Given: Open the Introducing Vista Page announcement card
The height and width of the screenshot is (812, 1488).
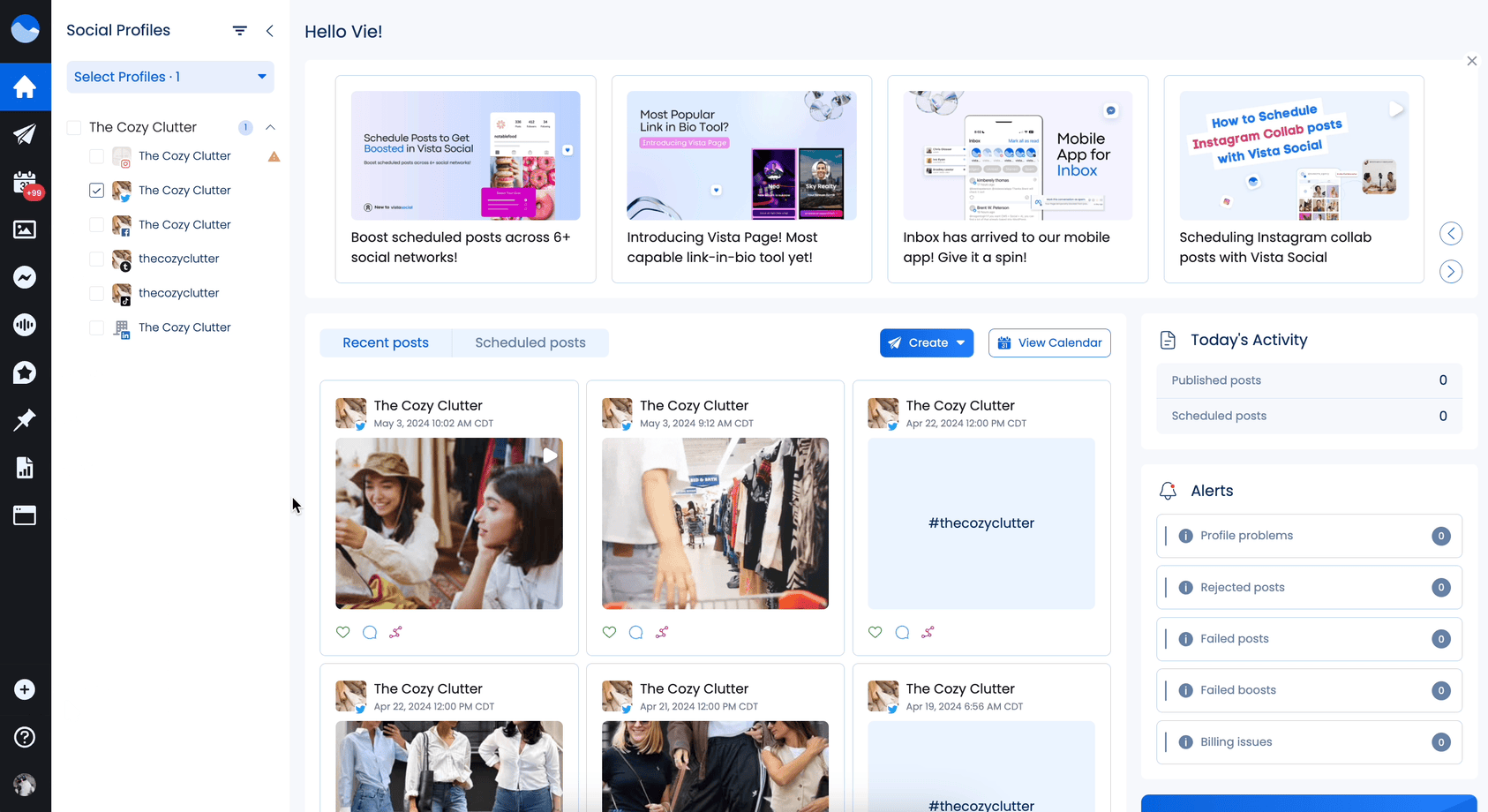Looking at the screenshot, I should tap(742, 179).
